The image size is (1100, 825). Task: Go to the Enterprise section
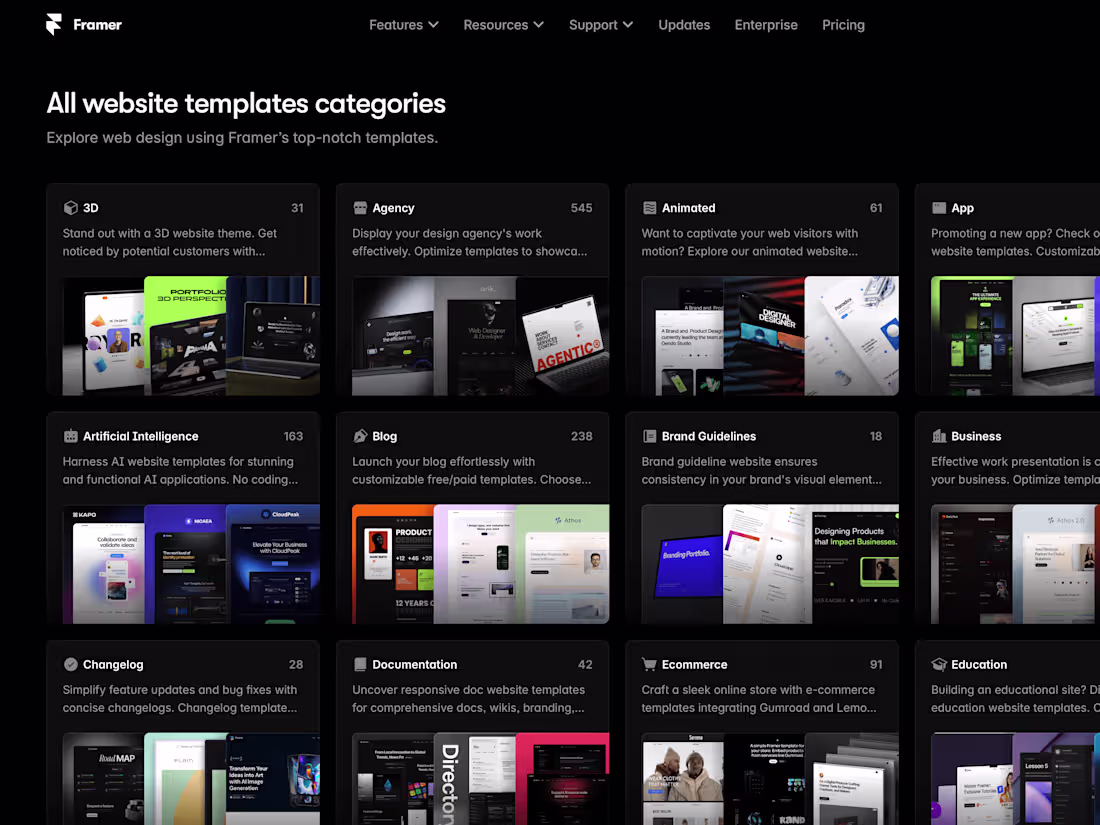pos(766,24)
